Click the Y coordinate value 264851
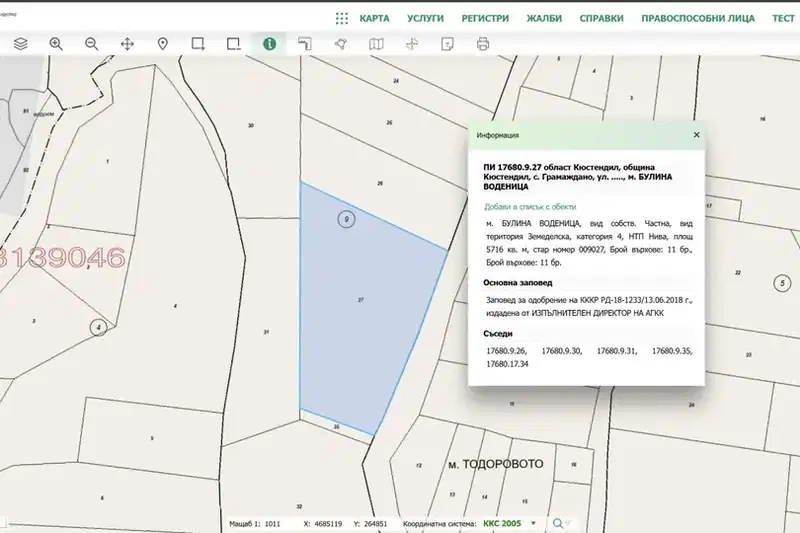This screenshot has width=800, height=533. click(376, 524)
